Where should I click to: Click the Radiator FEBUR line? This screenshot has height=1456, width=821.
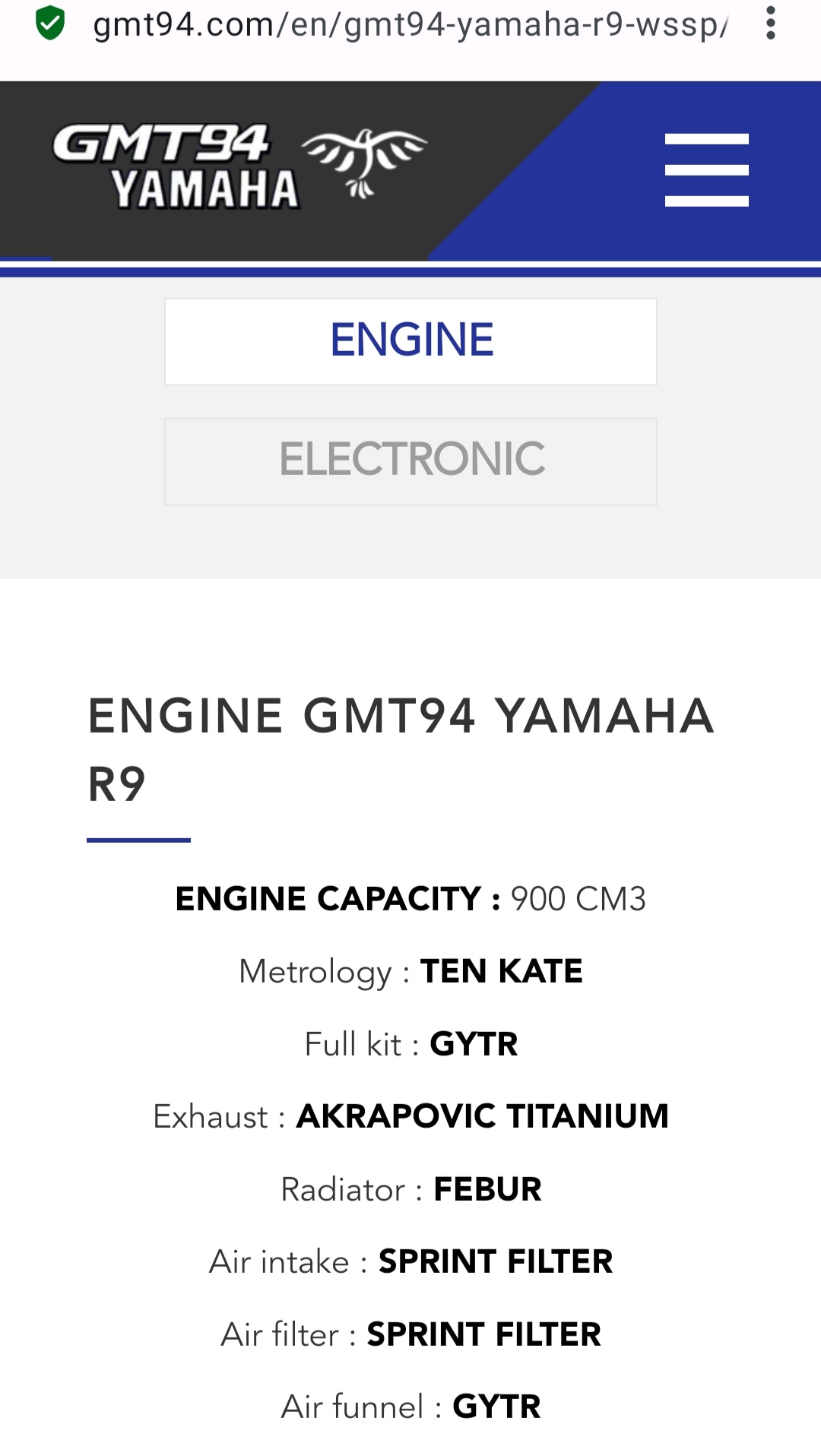(410, 1189)
